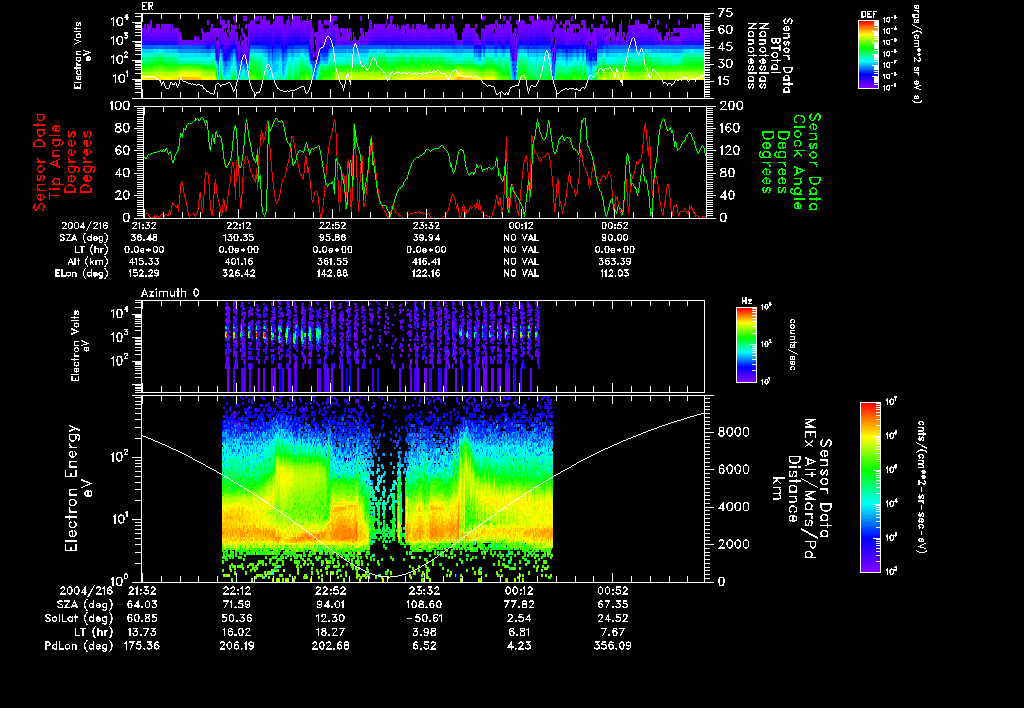Screen dimensions: 1024x708
Task: Click lower table LT value '13.73'
Action: click(x=142, y=632)
